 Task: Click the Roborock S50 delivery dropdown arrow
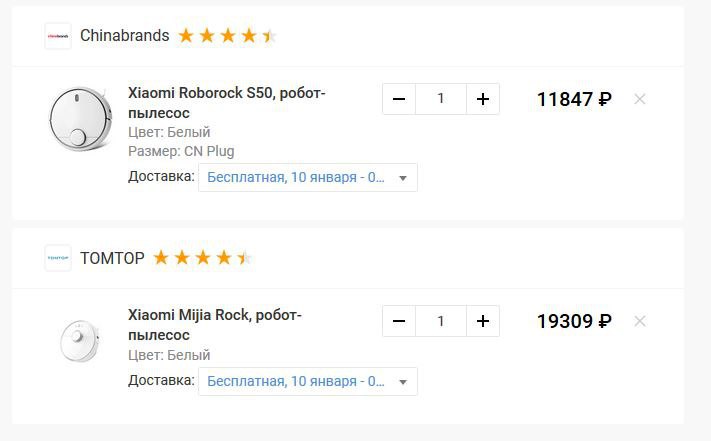[x=403, y=178]
